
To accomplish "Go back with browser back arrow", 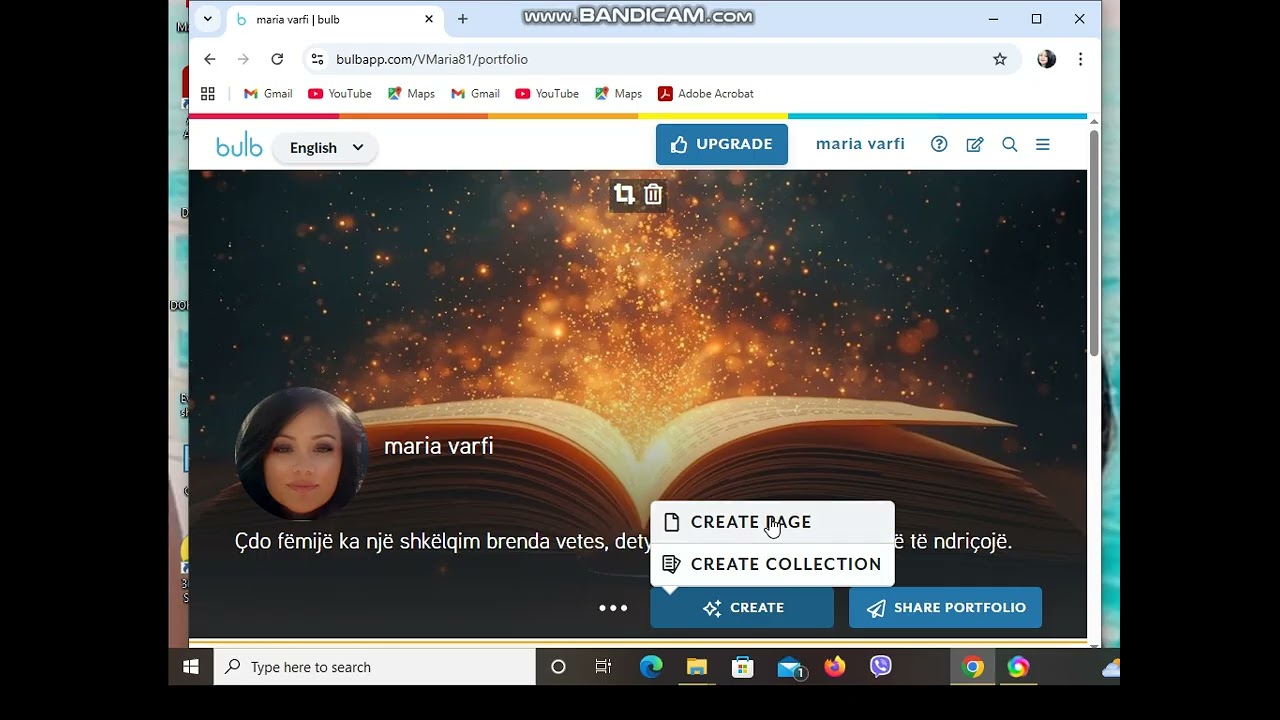I will [210, 59].
